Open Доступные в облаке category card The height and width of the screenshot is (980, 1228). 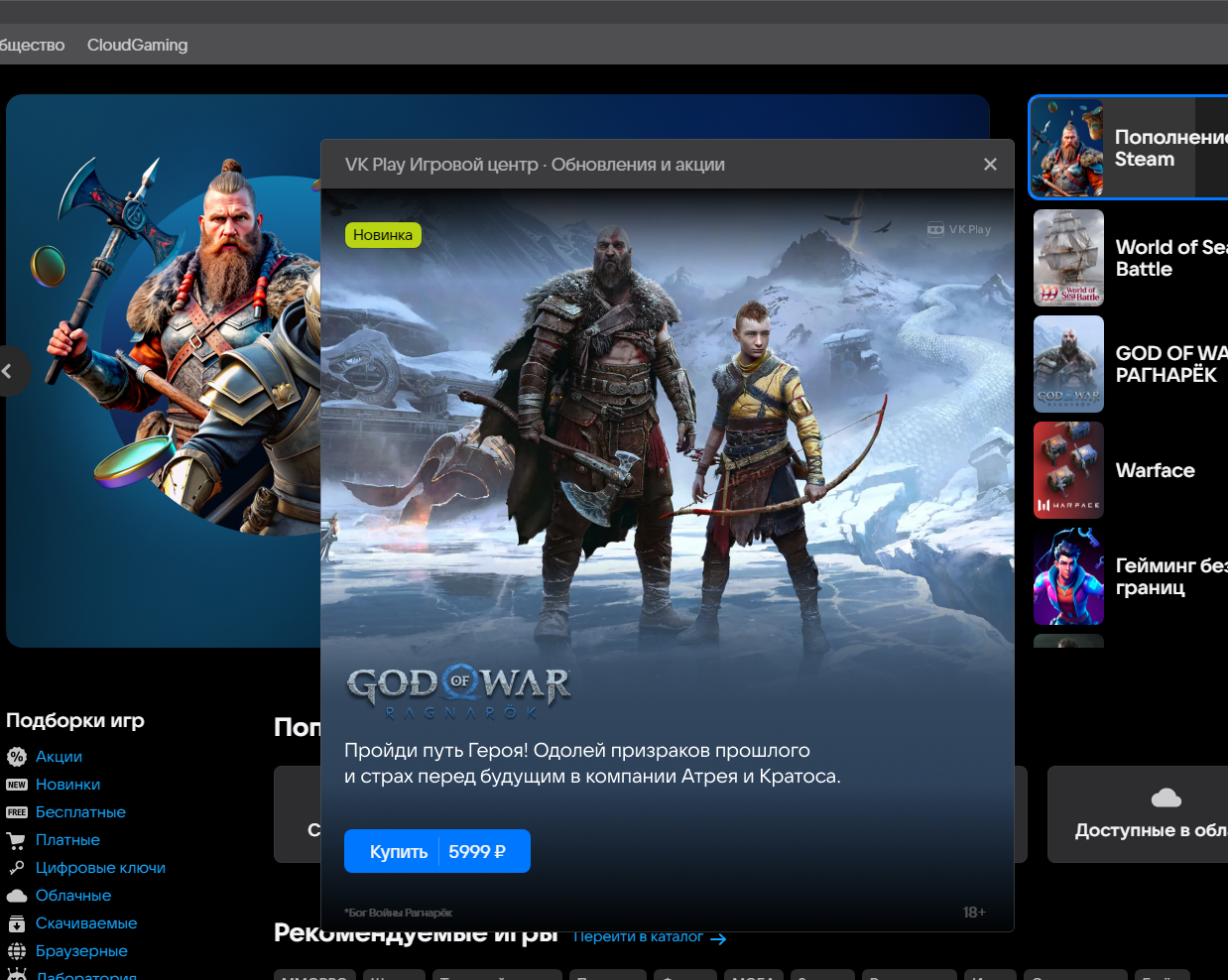click(1138, 814)
